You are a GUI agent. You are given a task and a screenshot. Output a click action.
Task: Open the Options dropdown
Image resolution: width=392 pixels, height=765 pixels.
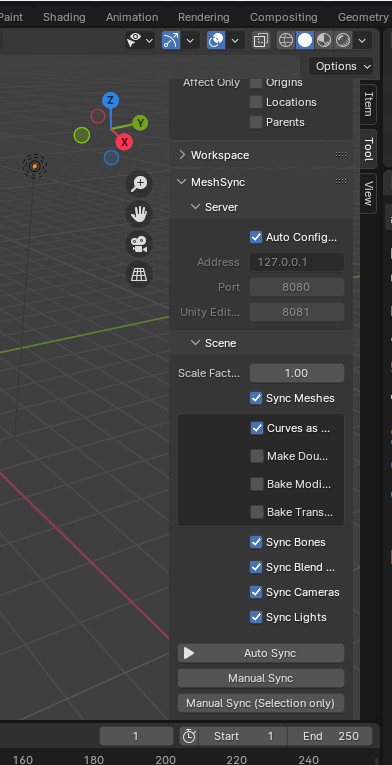(341, 66)
